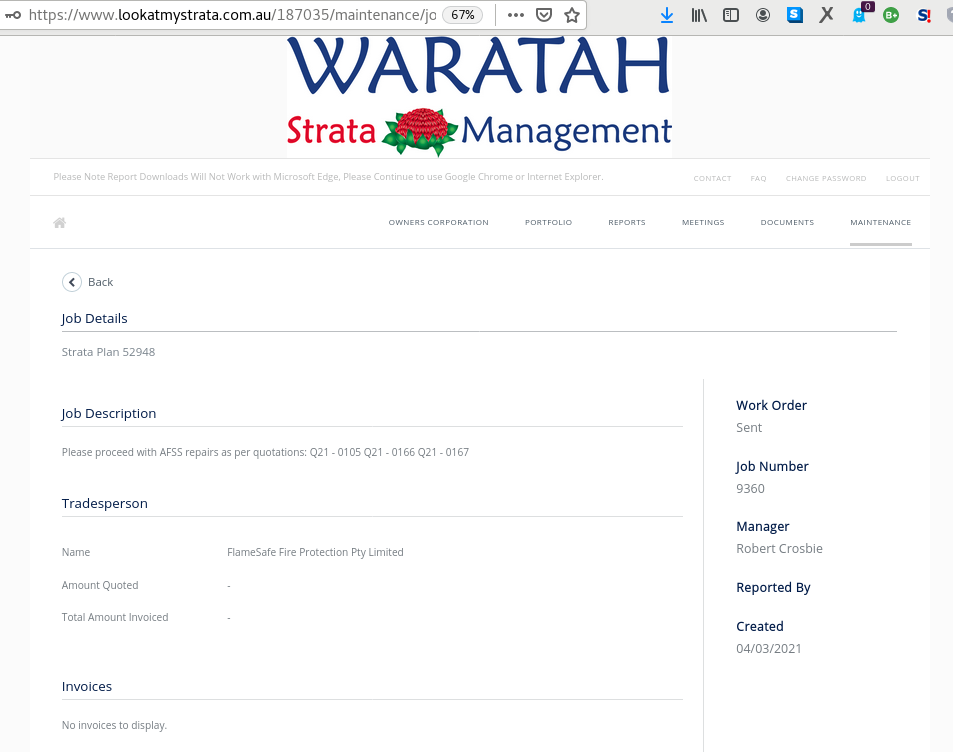Click the Amount Quoted label
Image resolution: width=953 pixels, height=752 pixels.
pos(100,585)
